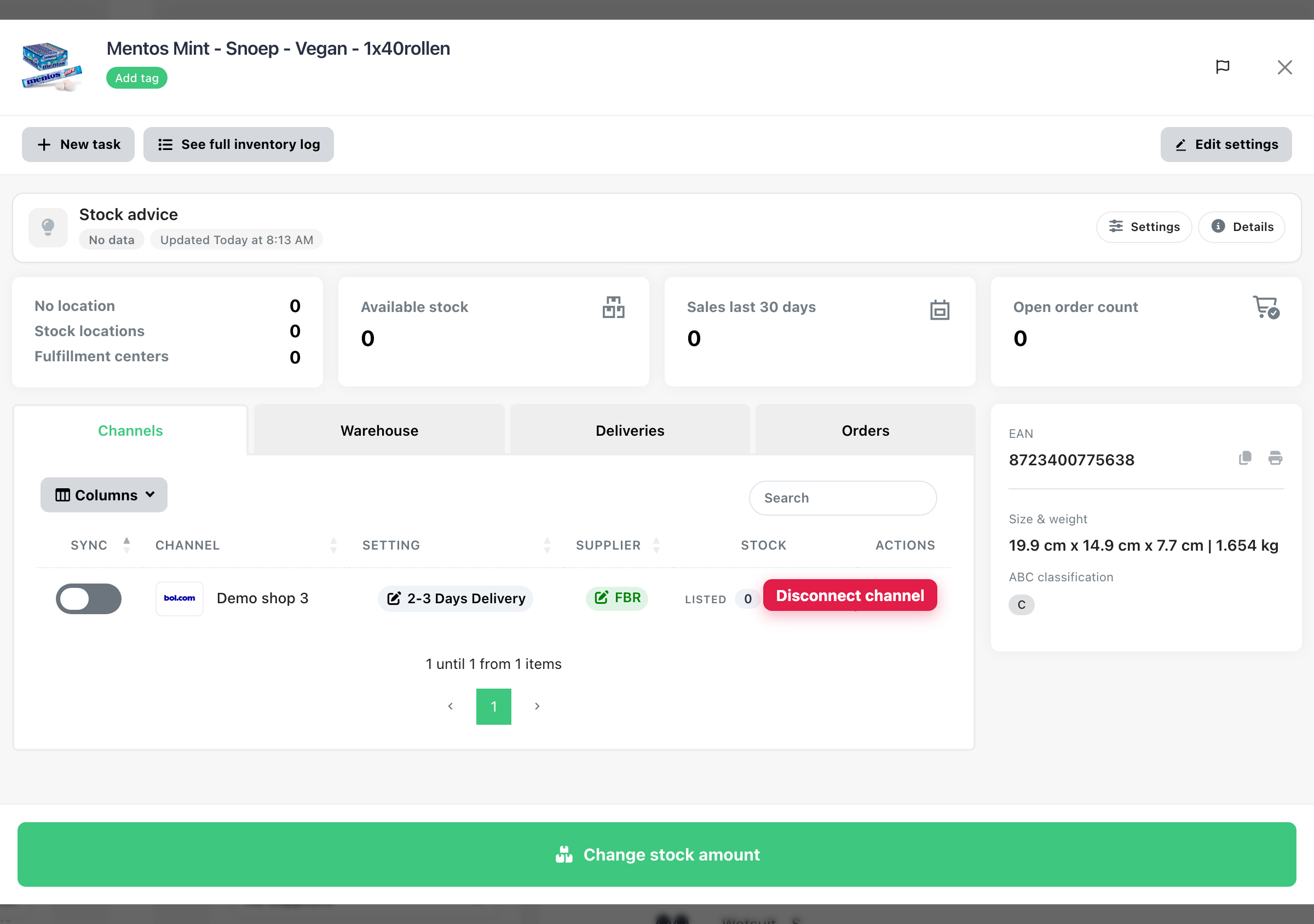Click the size and weight value
1314x924 pixels.
tap(1144, 545)
